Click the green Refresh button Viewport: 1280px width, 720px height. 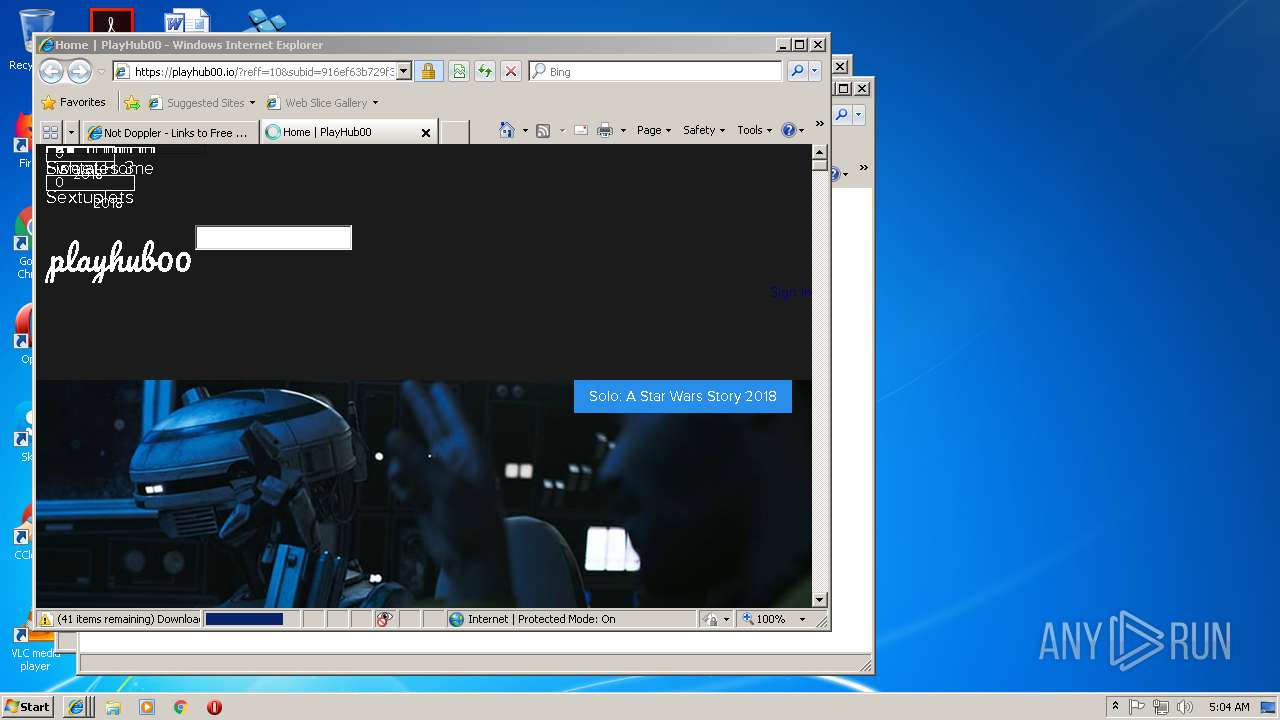click(485, 71)
